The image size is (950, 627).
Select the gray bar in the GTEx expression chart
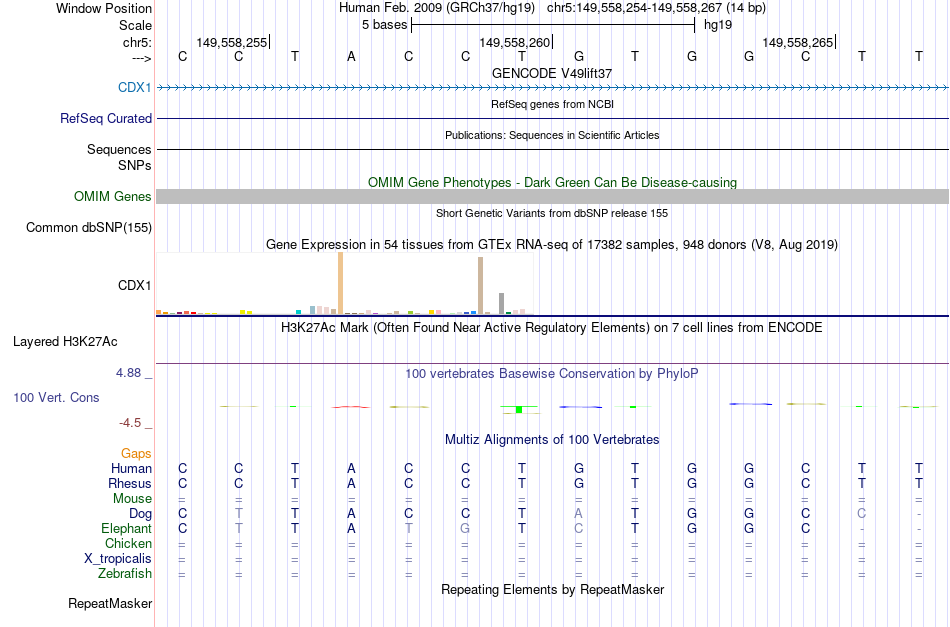click(x=502, y=304)
